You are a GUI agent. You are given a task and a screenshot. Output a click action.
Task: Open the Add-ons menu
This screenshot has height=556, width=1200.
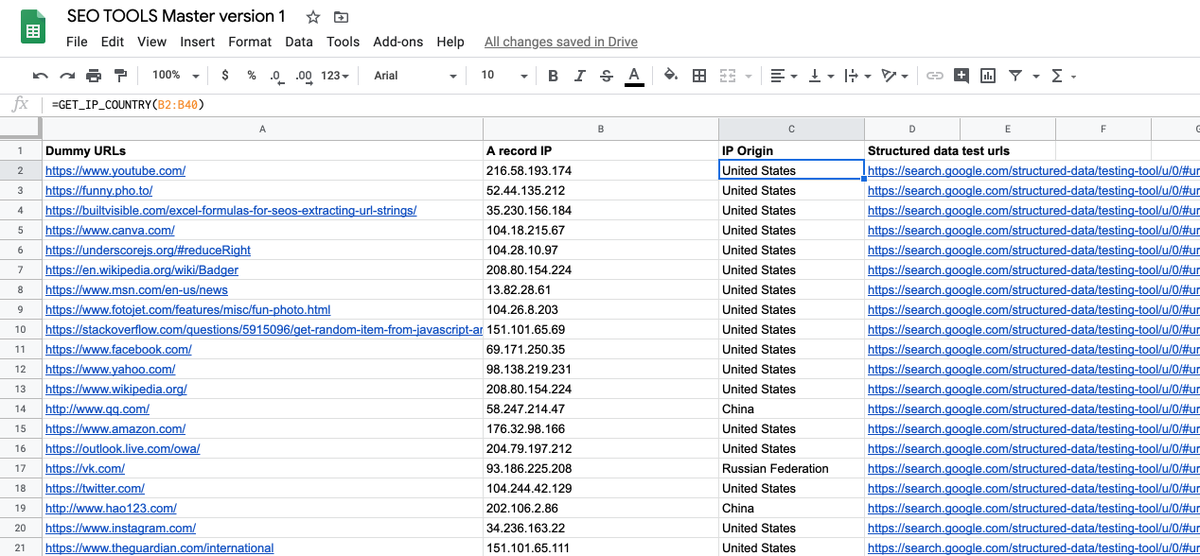coord(398,42)
